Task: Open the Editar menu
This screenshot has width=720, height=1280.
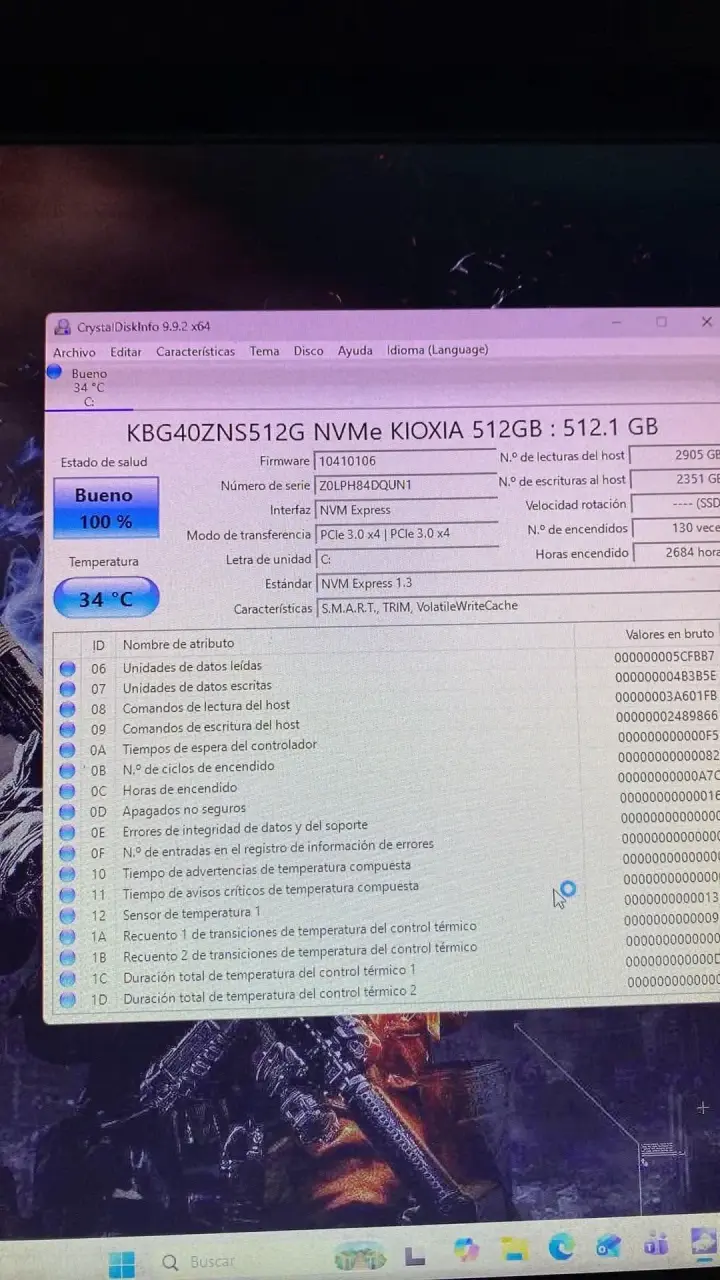Action: pyautogui.click(x=126, y=352)
